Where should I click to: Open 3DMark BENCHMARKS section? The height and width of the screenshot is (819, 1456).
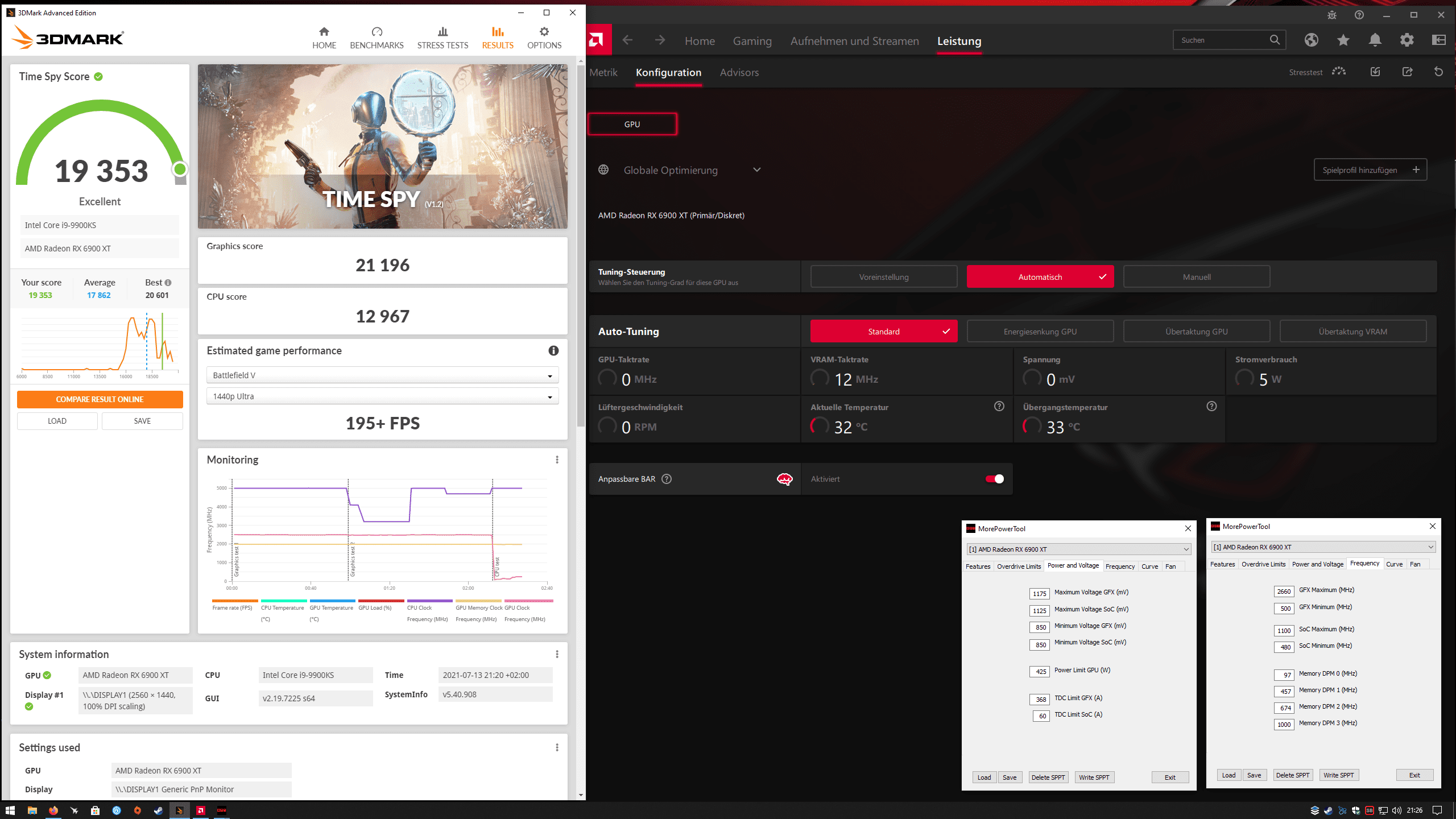click(x=377, y=38)
